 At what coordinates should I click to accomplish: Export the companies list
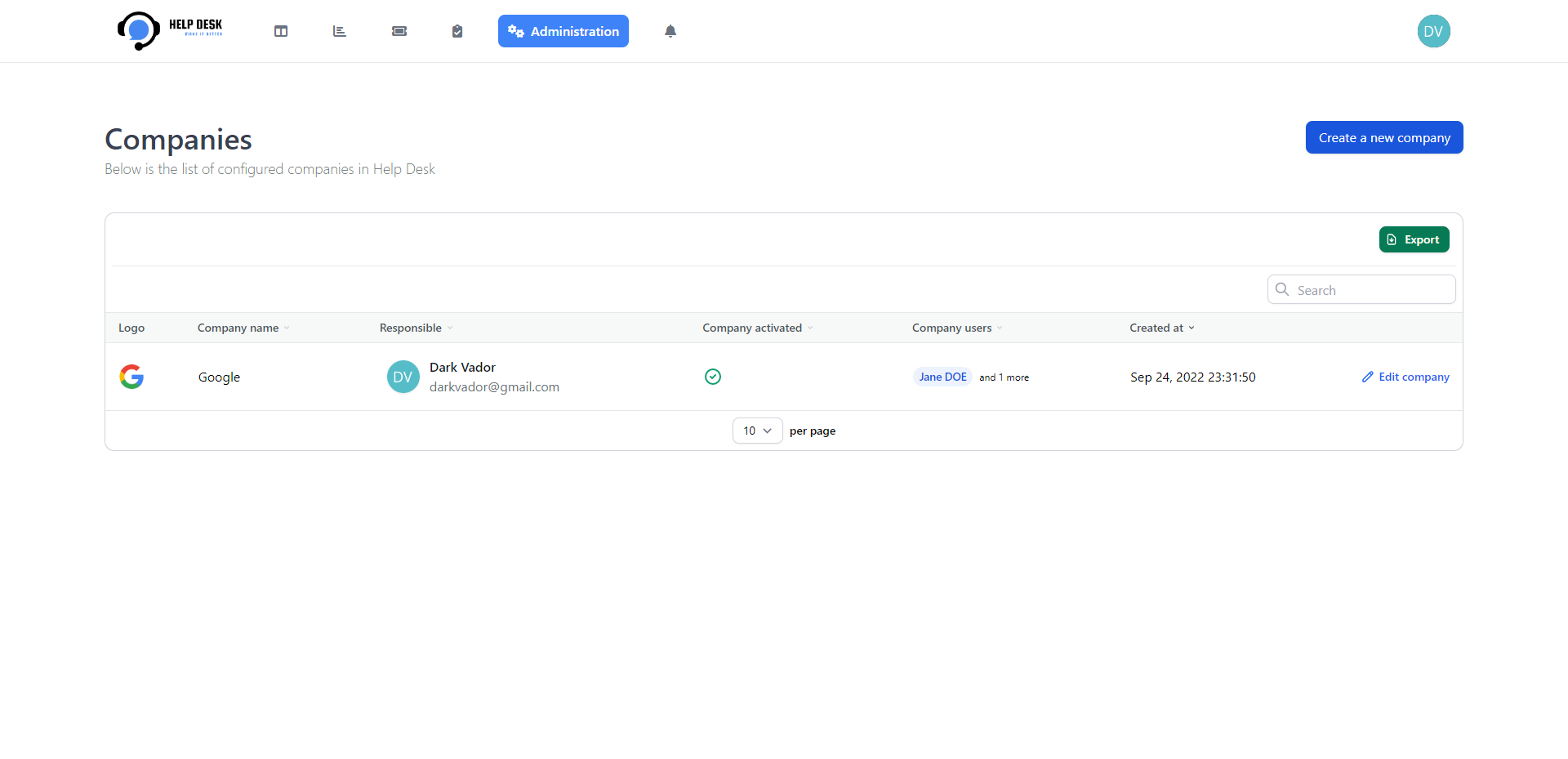pyautogui.click(x=1414, y=239)
